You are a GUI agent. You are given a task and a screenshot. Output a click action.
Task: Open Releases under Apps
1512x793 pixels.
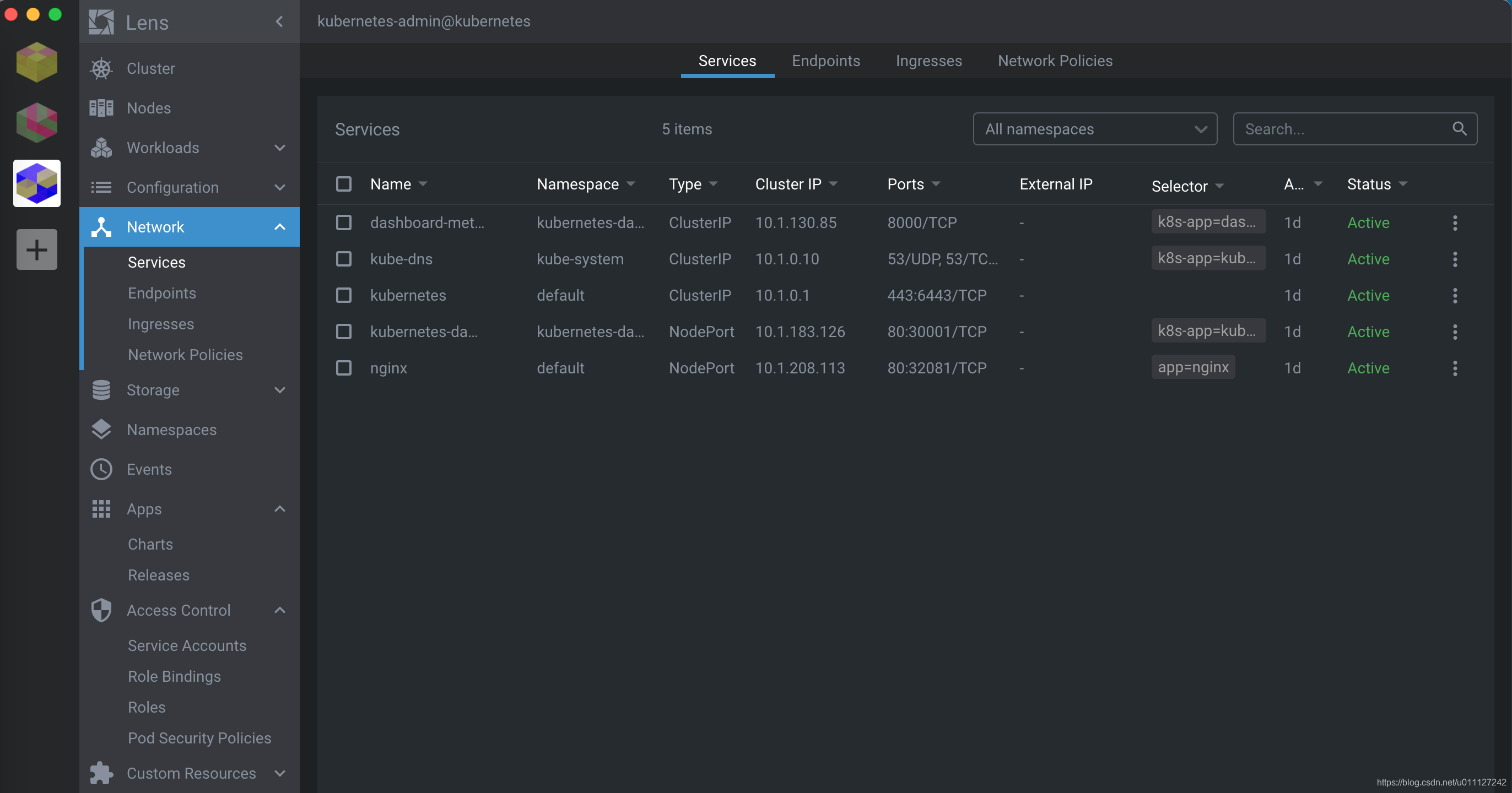[x=159, y=575]
